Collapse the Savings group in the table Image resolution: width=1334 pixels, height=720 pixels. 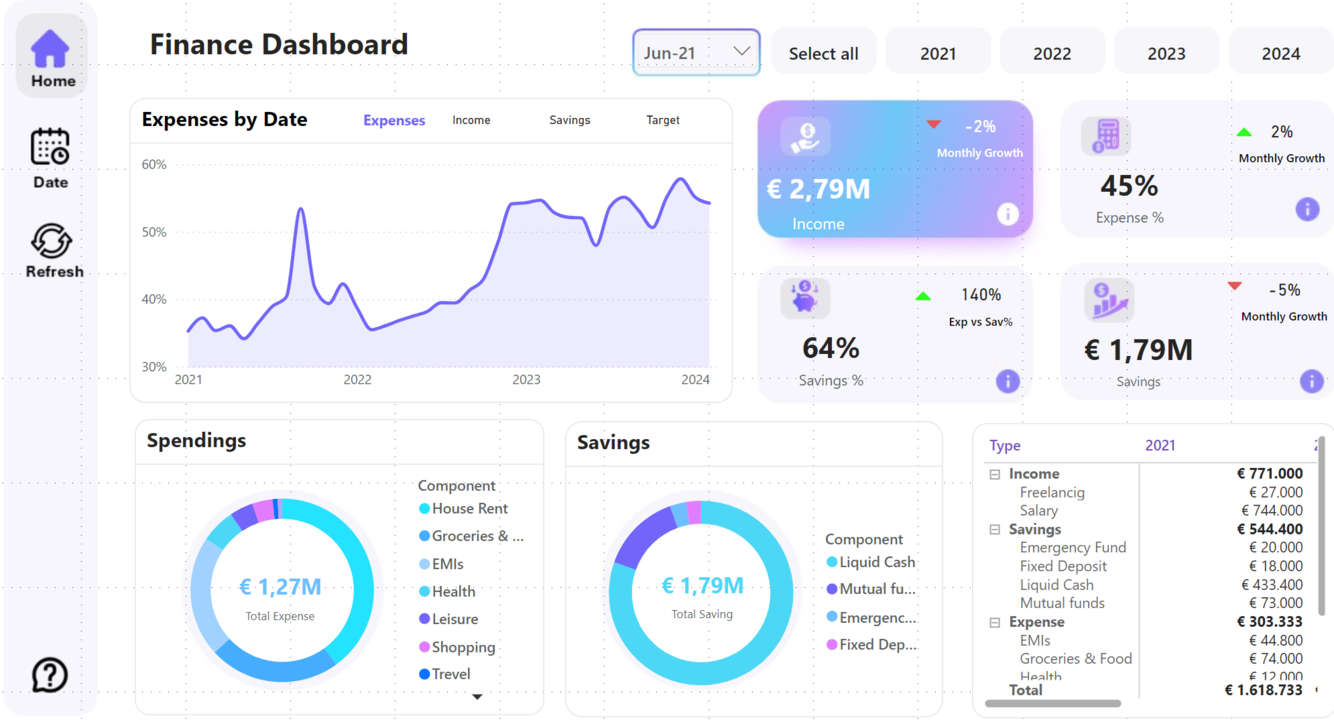point(995,530)
